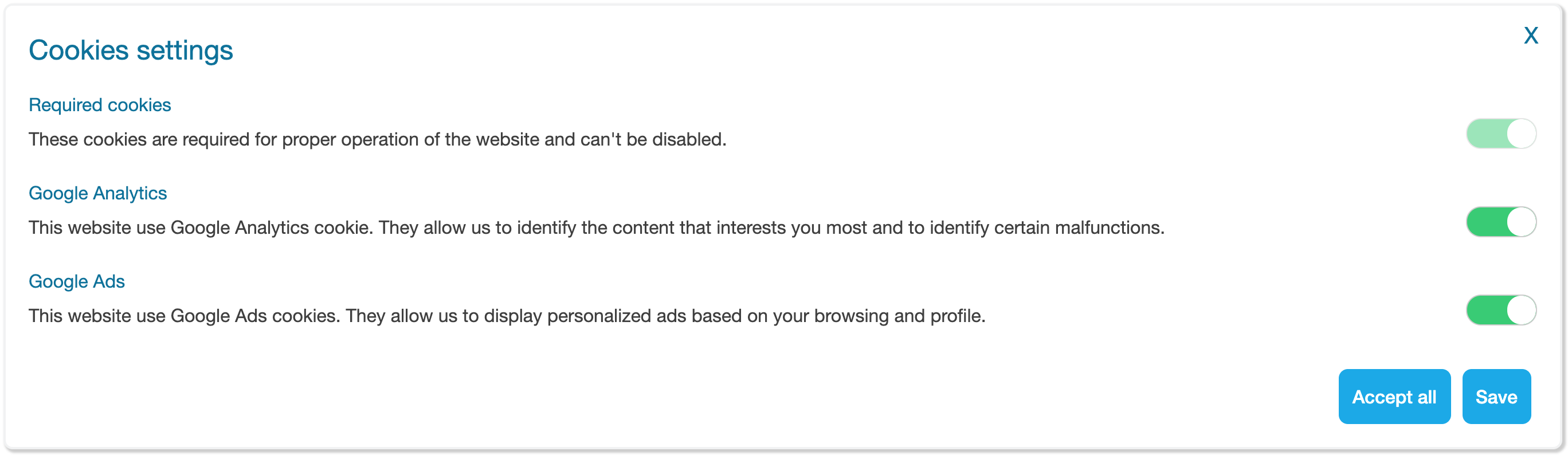Select the Google Analytics heading
Viewport: 1568px width, 455px height.
(97, 194)
